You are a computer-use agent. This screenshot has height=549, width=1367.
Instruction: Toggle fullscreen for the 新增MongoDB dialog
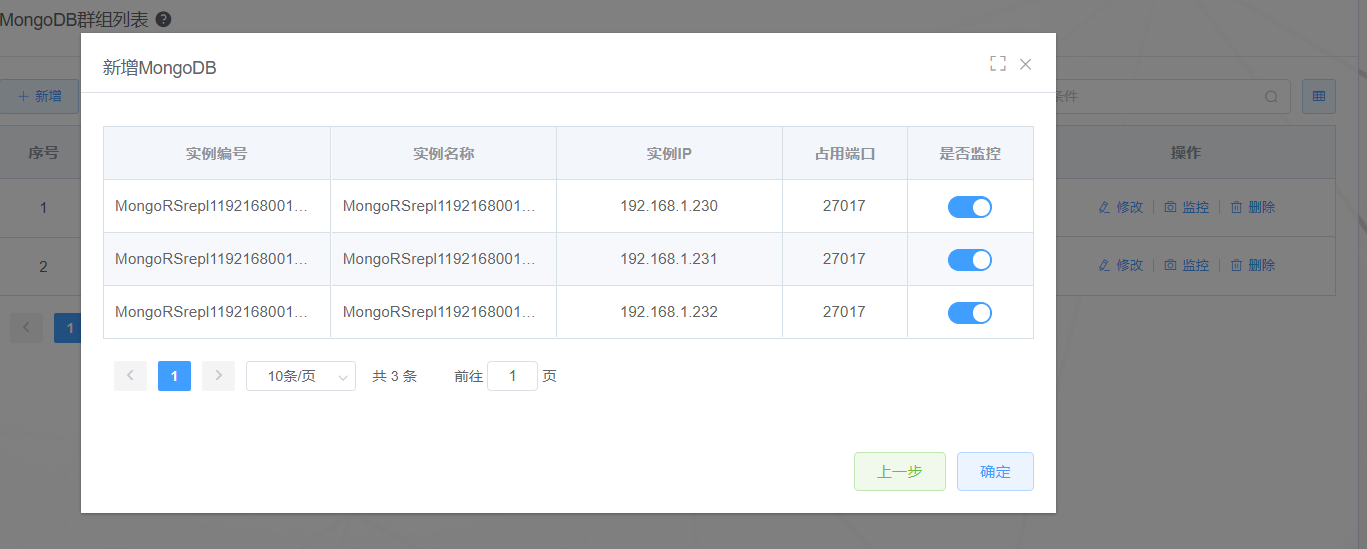(x=997, y=64)
